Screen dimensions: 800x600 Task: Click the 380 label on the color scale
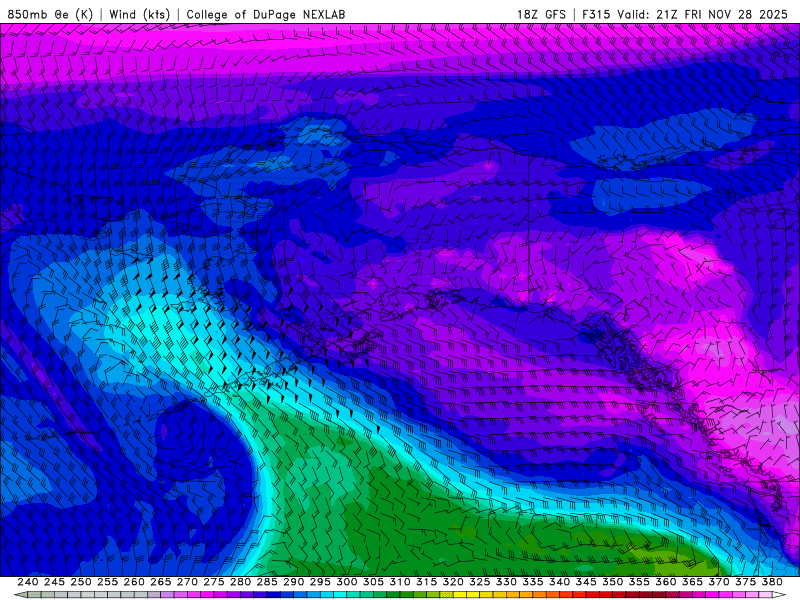click(x=772, y=582)
